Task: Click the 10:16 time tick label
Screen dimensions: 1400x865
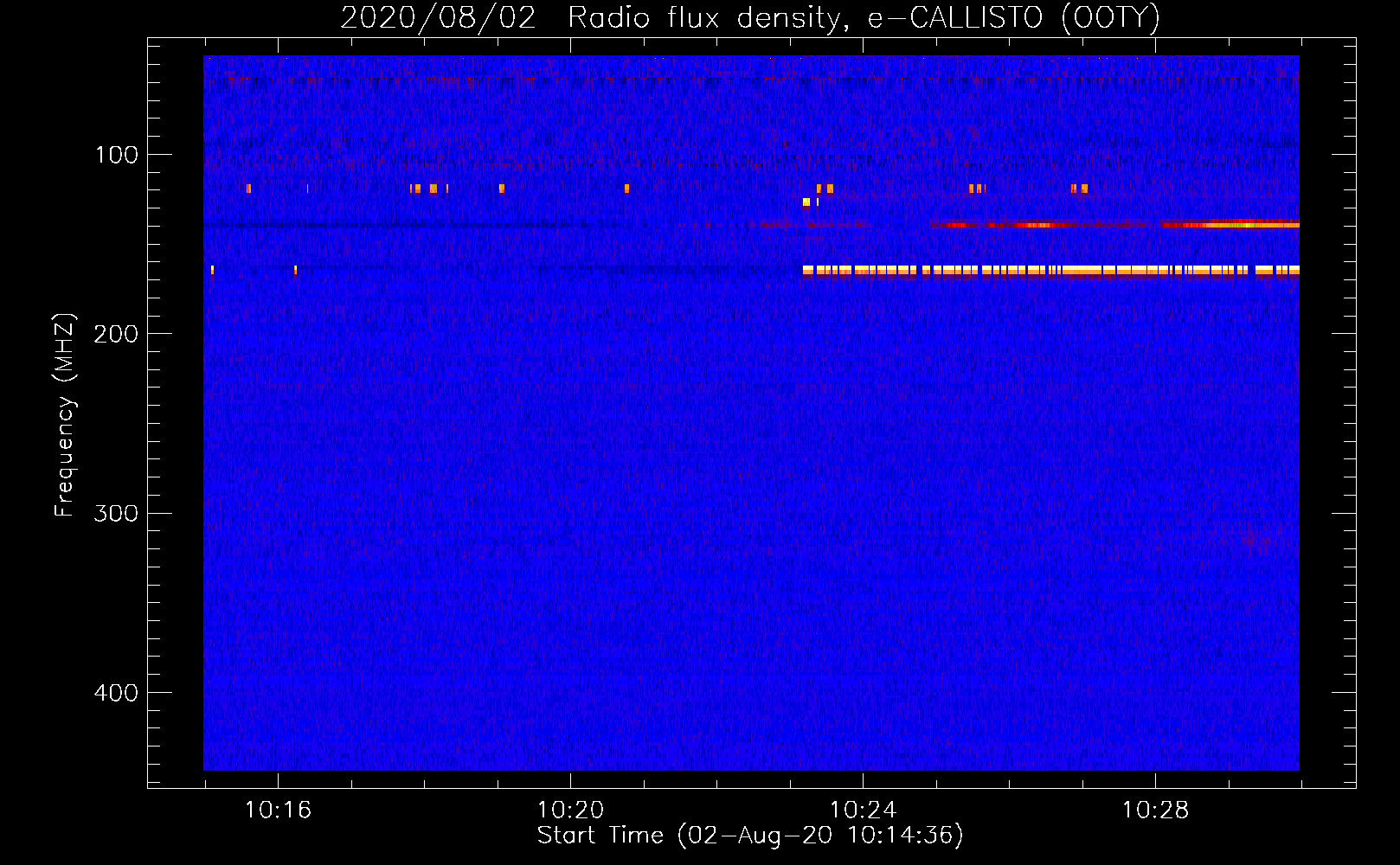Action: click(278, 811)
